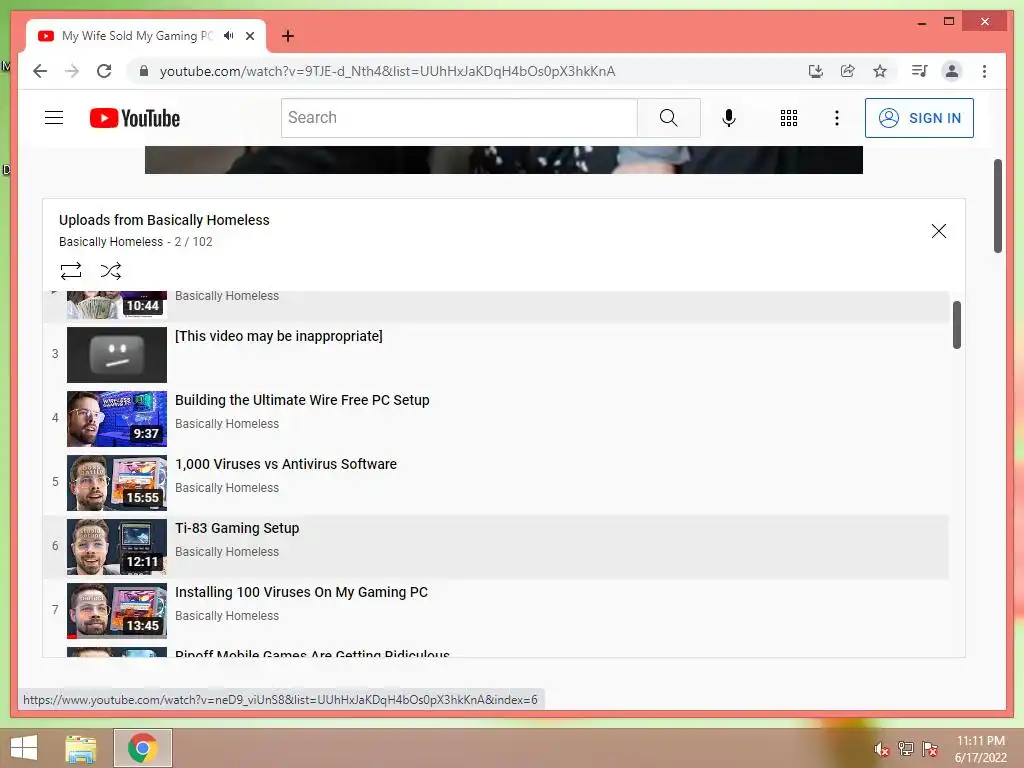Search with your voice microphone

[729, 118]
